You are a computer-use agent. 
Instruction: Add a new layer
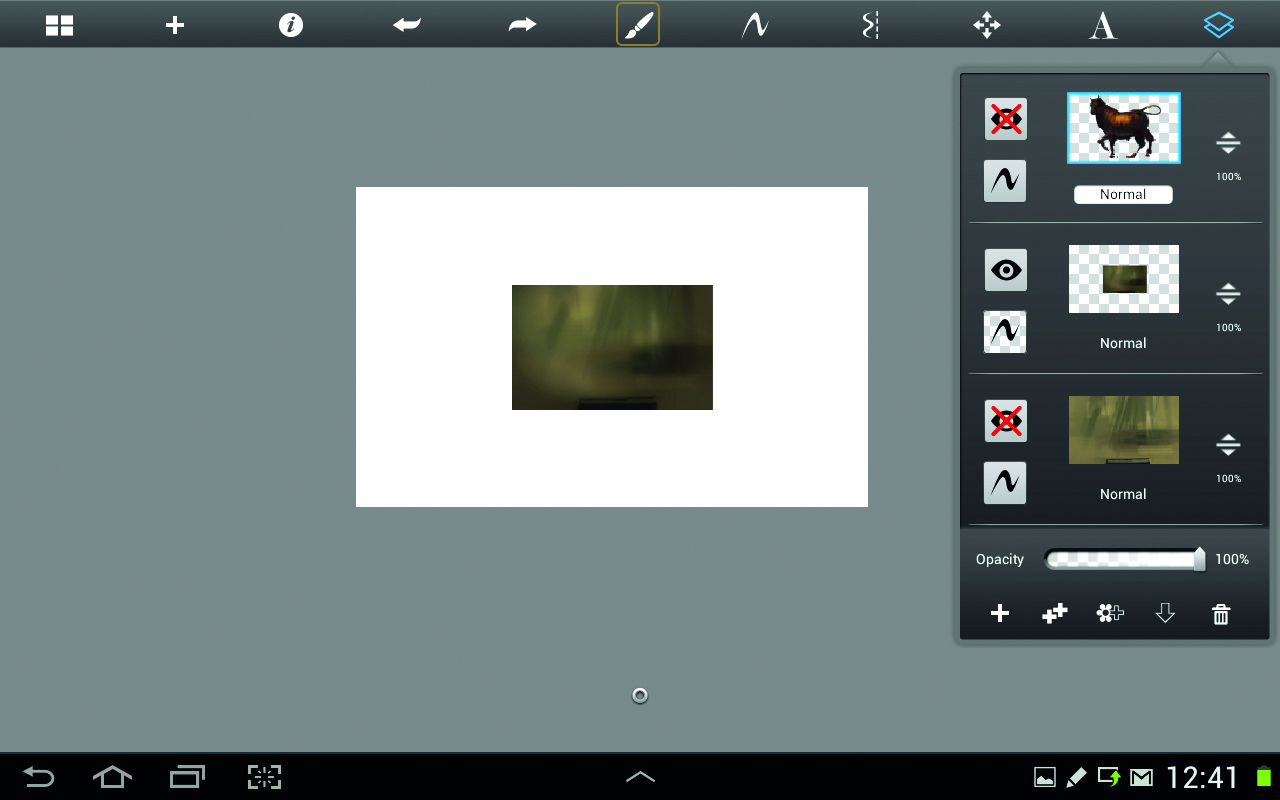(x=1000, y=614)
